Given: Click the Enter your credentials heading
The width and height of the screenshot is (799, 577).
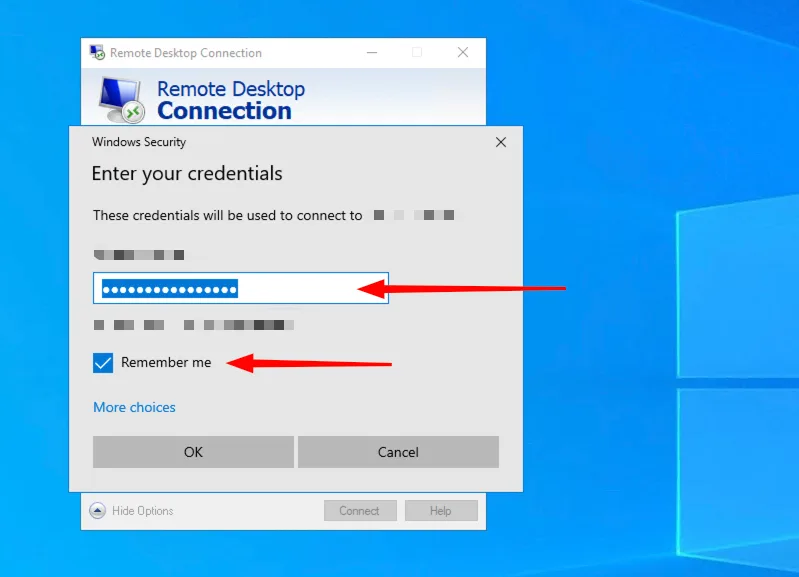Looking at the screenshot, I should click(187, 174).
